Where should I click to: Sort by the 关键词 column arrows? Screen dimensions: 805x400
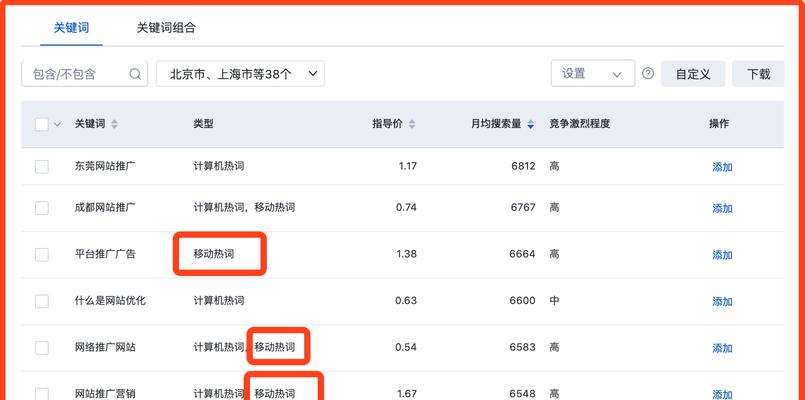point(114,124)
